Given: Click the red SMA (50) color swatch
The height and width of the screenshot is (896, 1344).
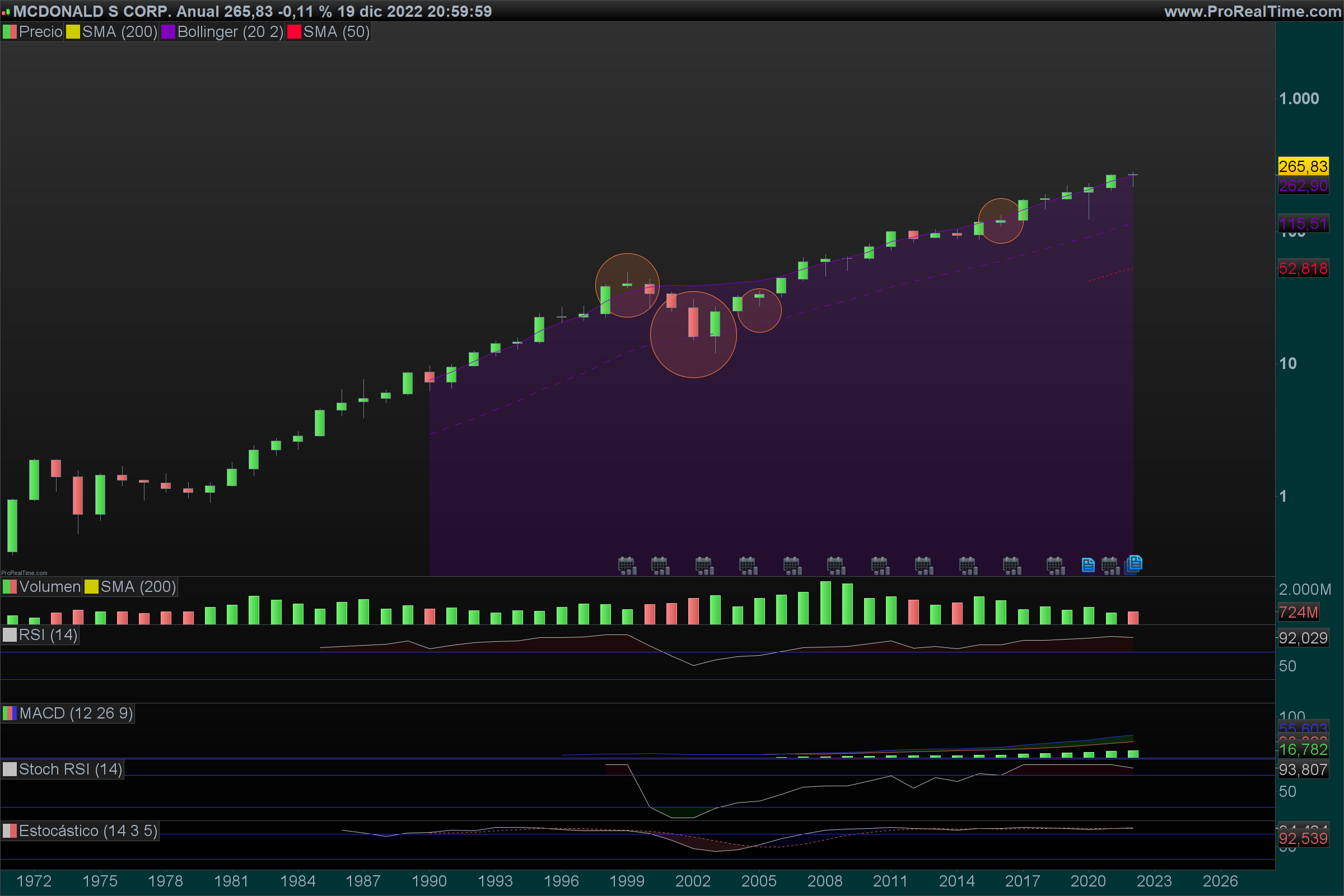Looking at the screenshot, I should coord(295,32).
